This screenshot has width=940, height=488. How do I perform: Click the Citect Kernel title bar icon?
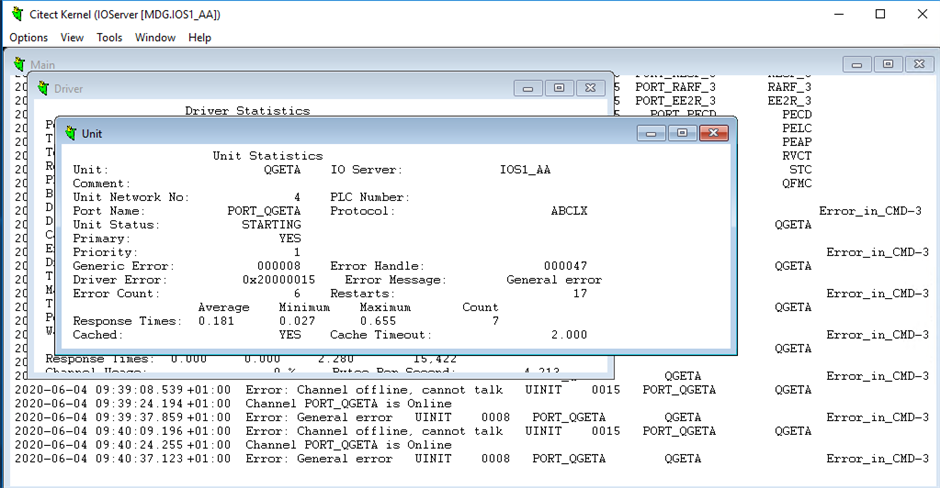coord(17,14)
